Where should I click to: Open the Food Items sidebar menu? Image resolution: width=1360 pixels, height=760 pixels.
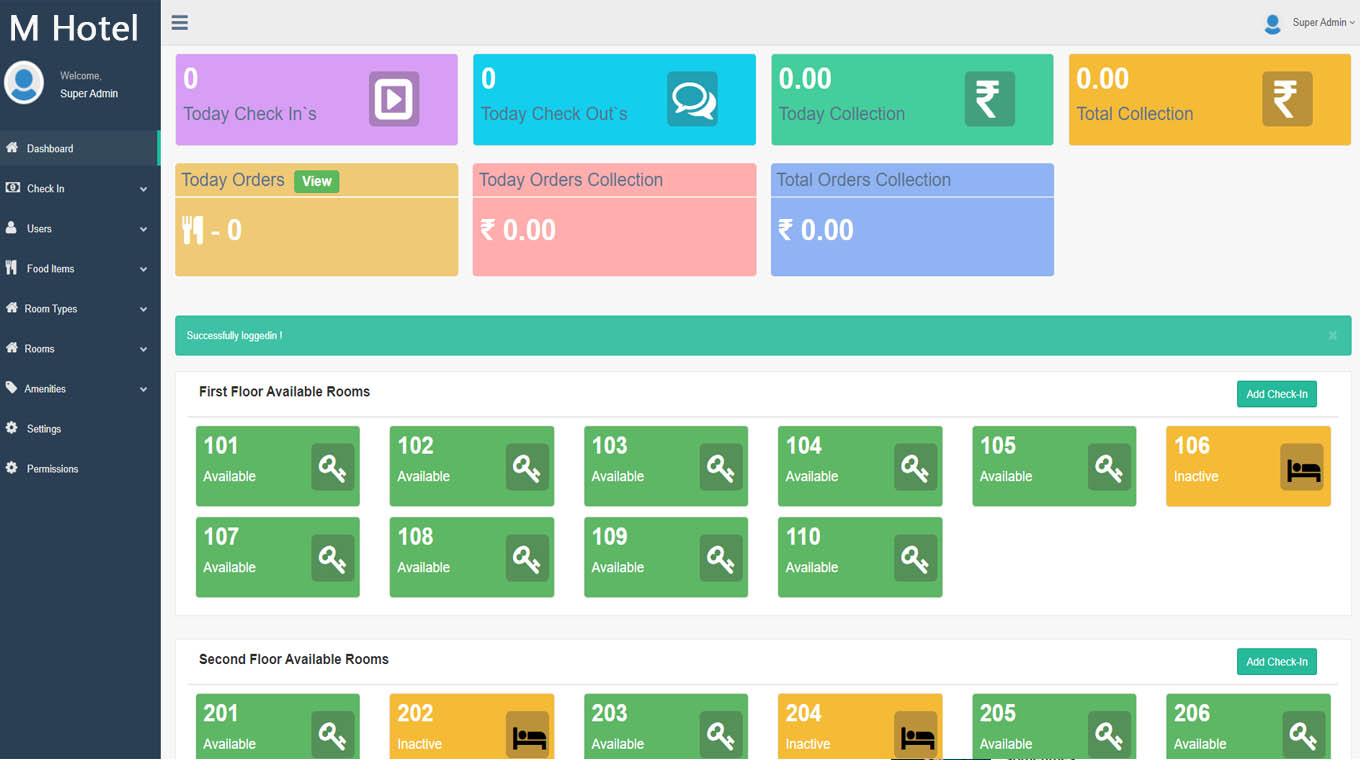point(80,268)
